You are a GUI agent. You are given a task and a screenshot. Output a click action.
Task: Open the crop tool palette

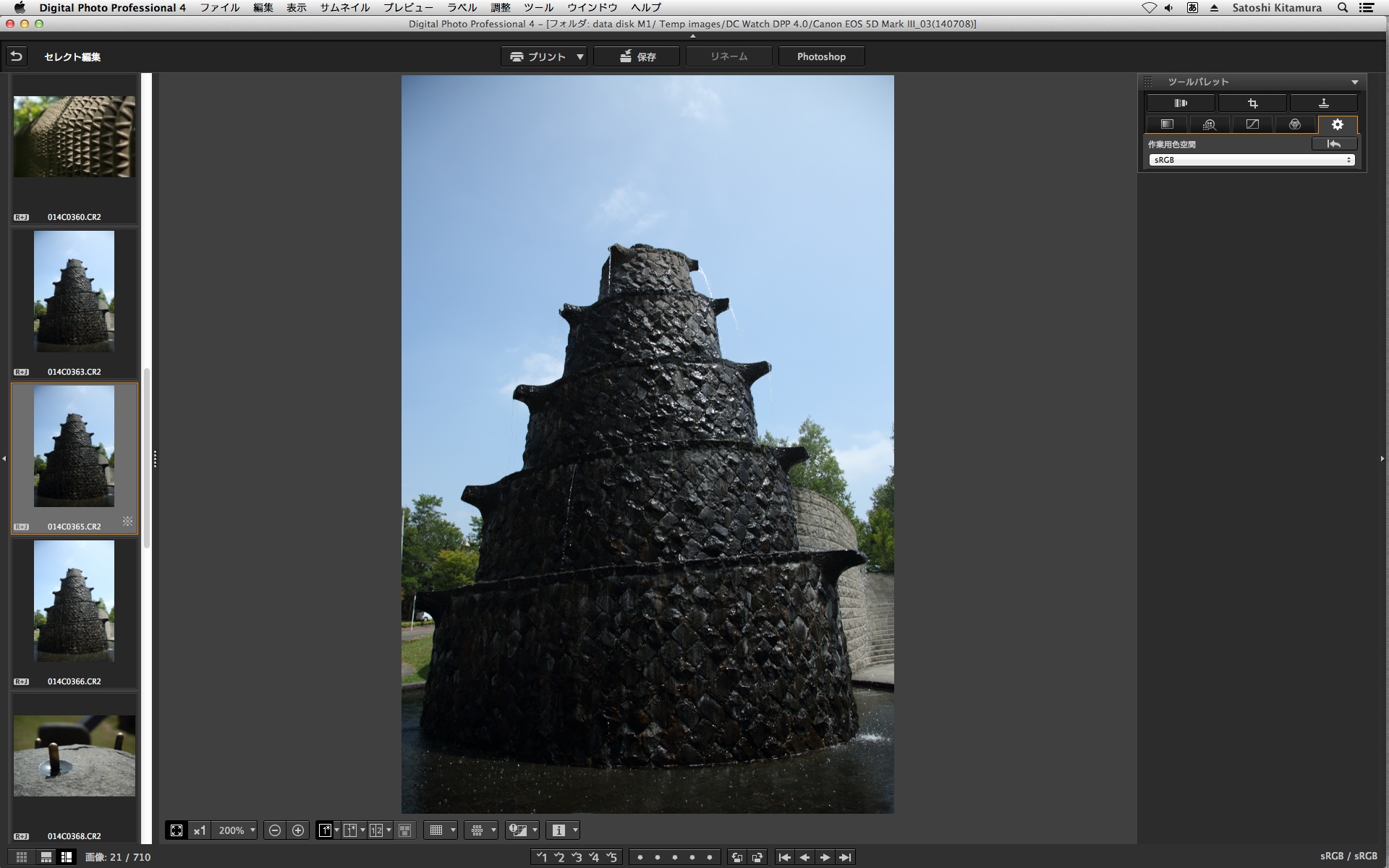coord(1252,103)
